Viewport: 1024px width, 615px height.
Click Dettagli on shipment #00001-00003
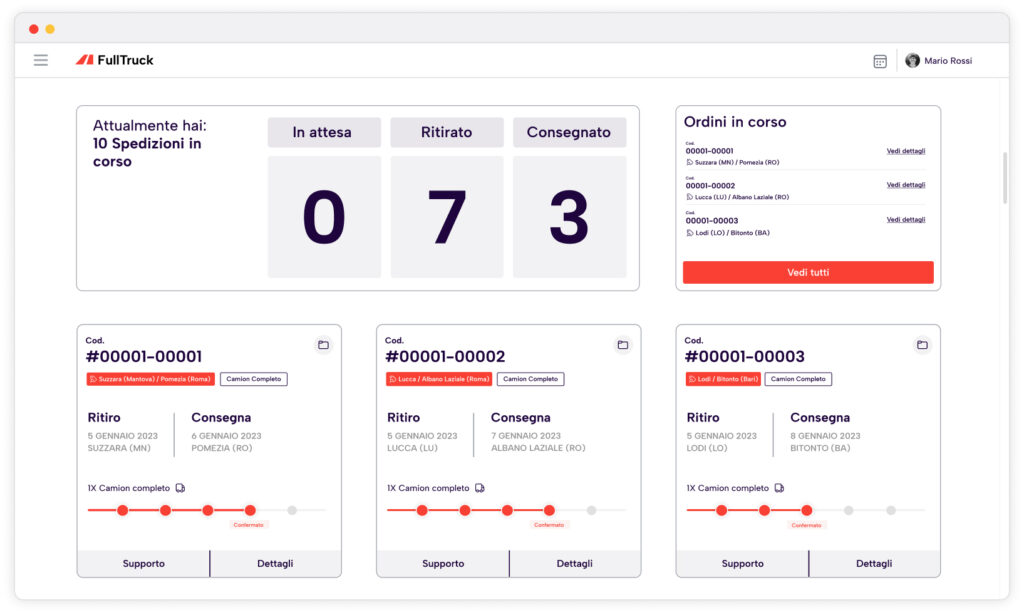point(874,564)
